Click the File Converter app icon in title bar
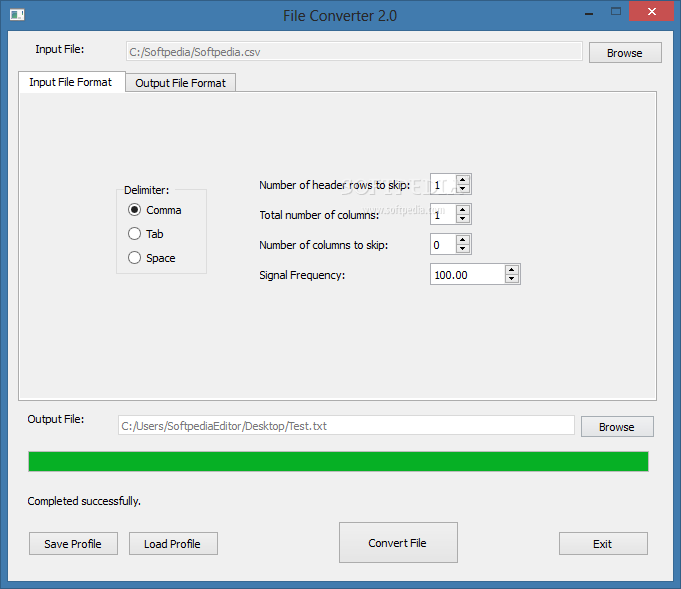 (17, 15)
